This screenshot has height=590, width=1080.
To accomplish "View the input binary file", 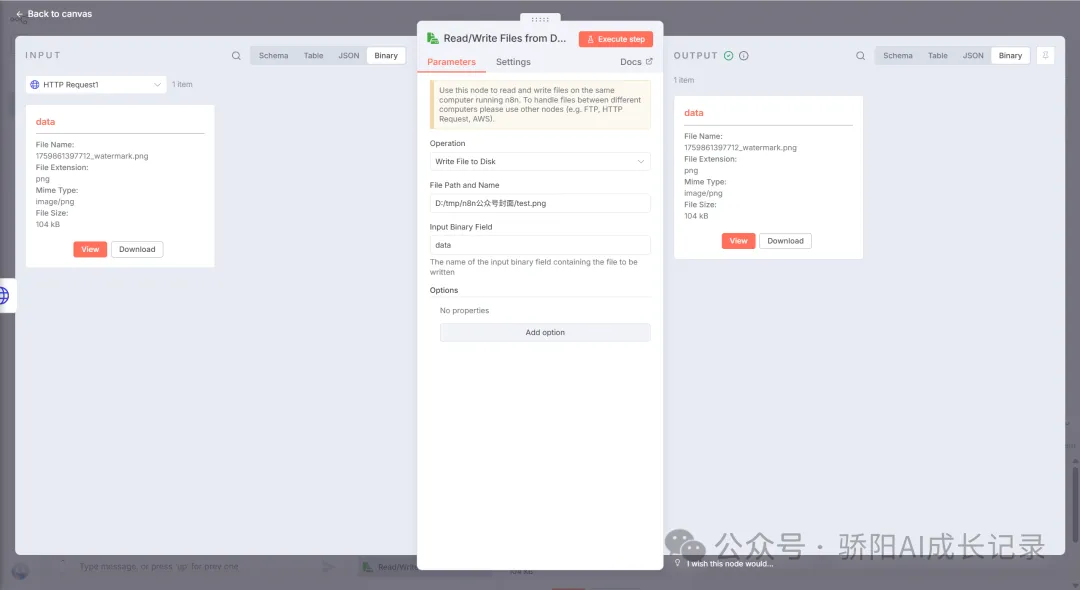I will point(90,249).
